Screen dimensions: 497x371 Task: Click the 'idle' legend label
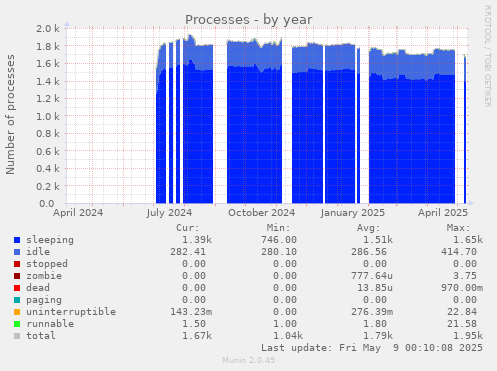[x=38, y=252]
